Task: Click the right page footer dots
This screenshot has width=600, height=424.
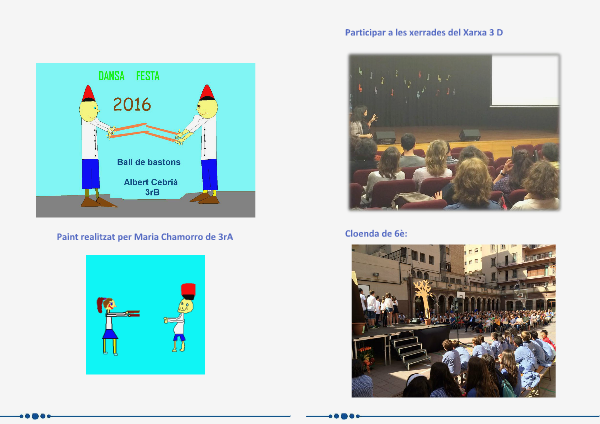Action: tap(343, 415)
